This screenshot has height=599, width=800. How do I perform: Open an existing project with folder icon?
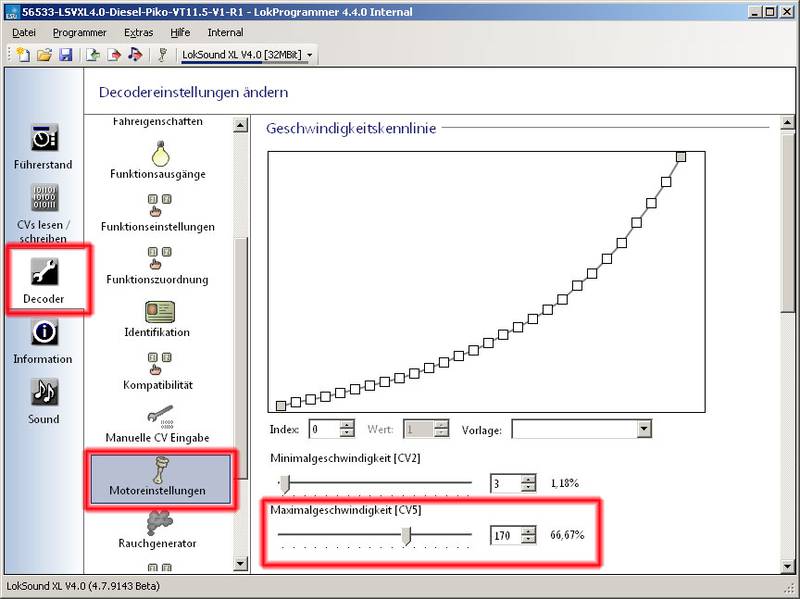tap(44, 54)
